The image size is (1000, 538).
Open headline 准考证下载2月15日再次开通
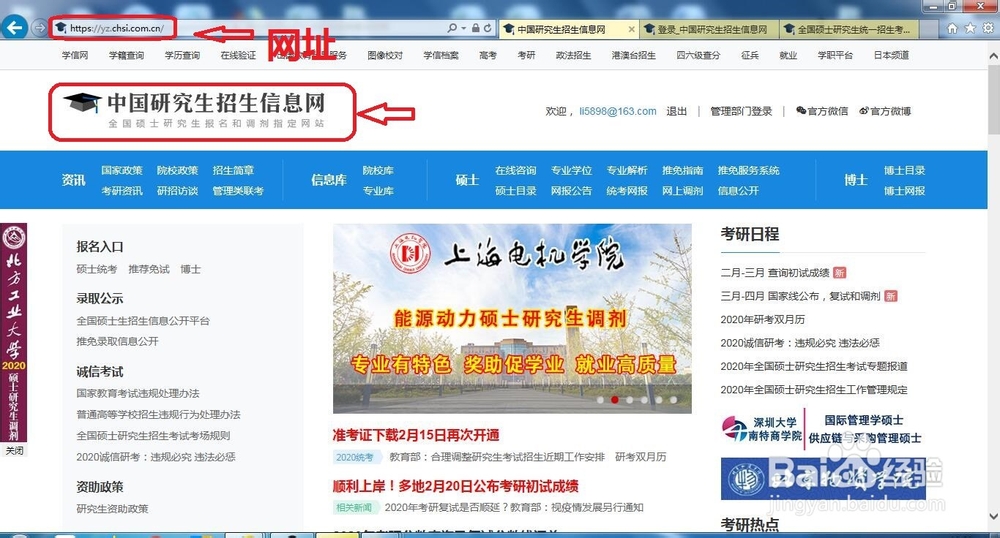pyautogui.click(x=416, y=435)
